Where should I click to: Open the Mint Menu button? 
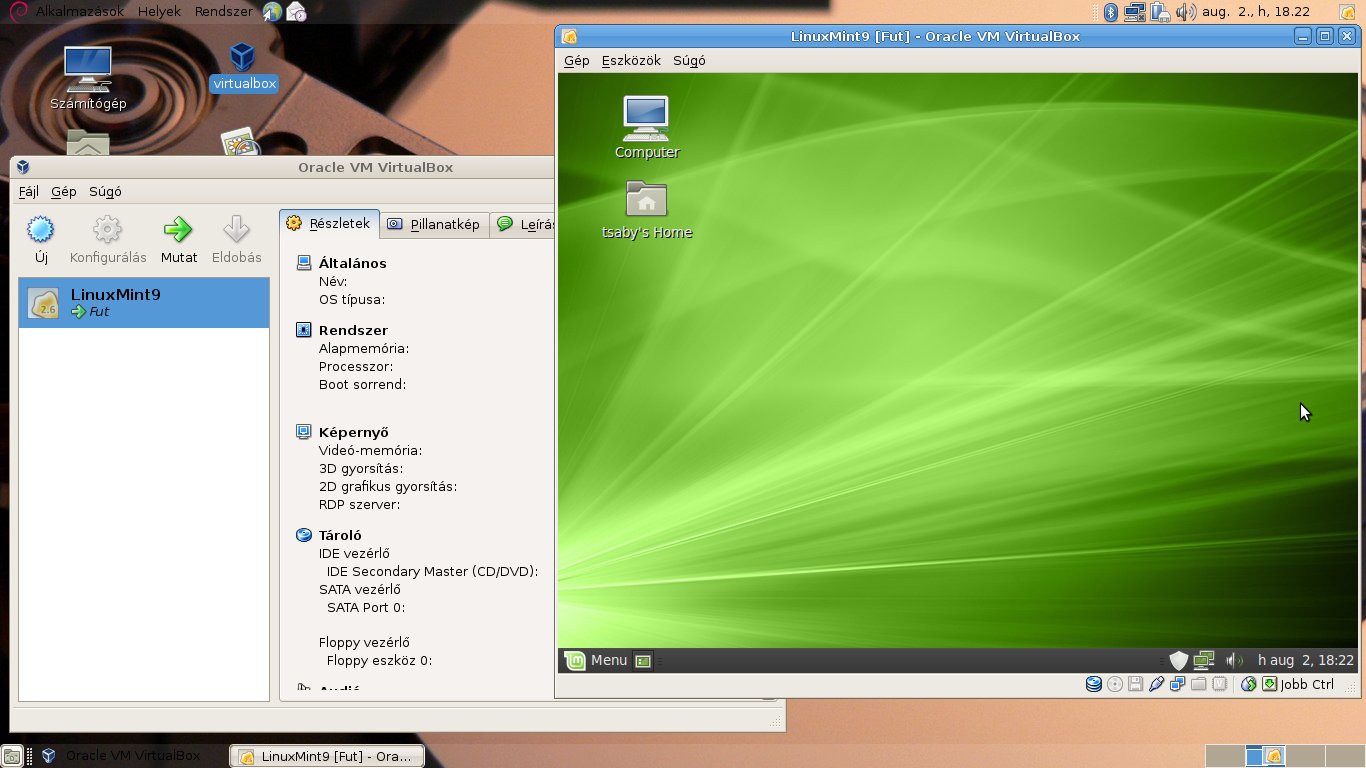(597, 660)
